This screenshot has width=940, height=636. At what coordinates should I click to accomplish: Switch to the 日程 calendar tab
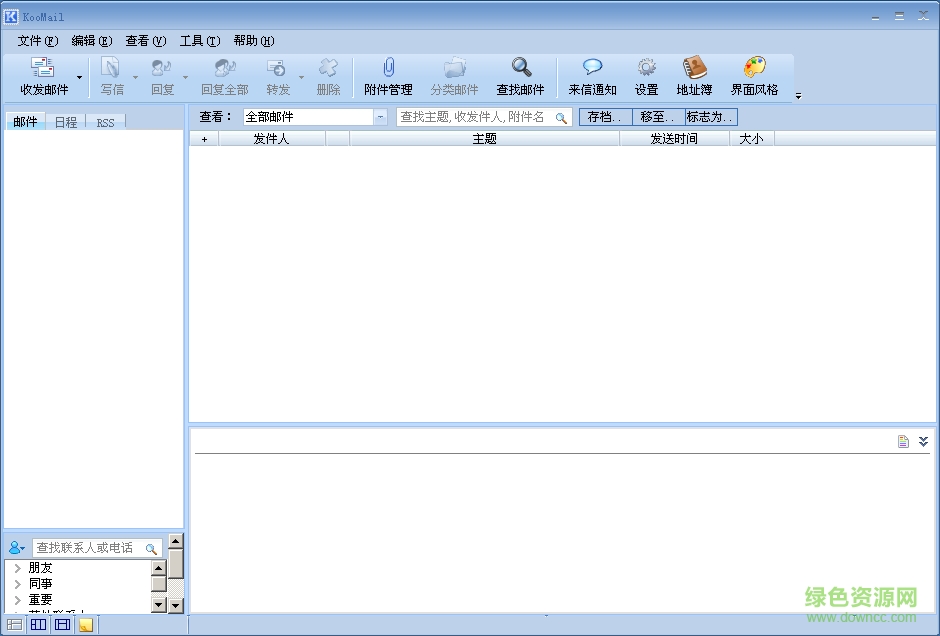[64, 121]
